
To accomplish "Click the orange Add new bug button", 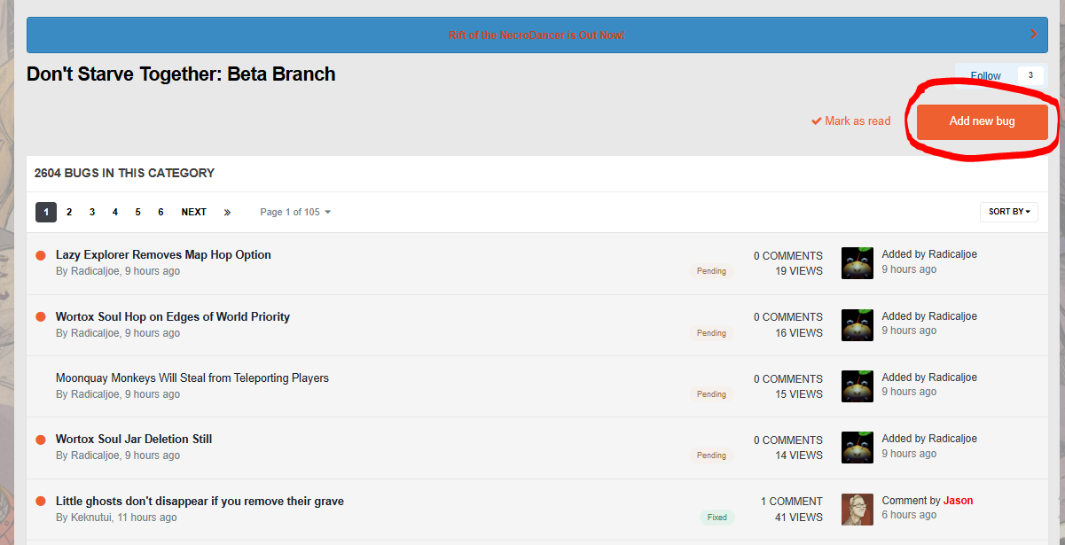I will coord(982,122).
